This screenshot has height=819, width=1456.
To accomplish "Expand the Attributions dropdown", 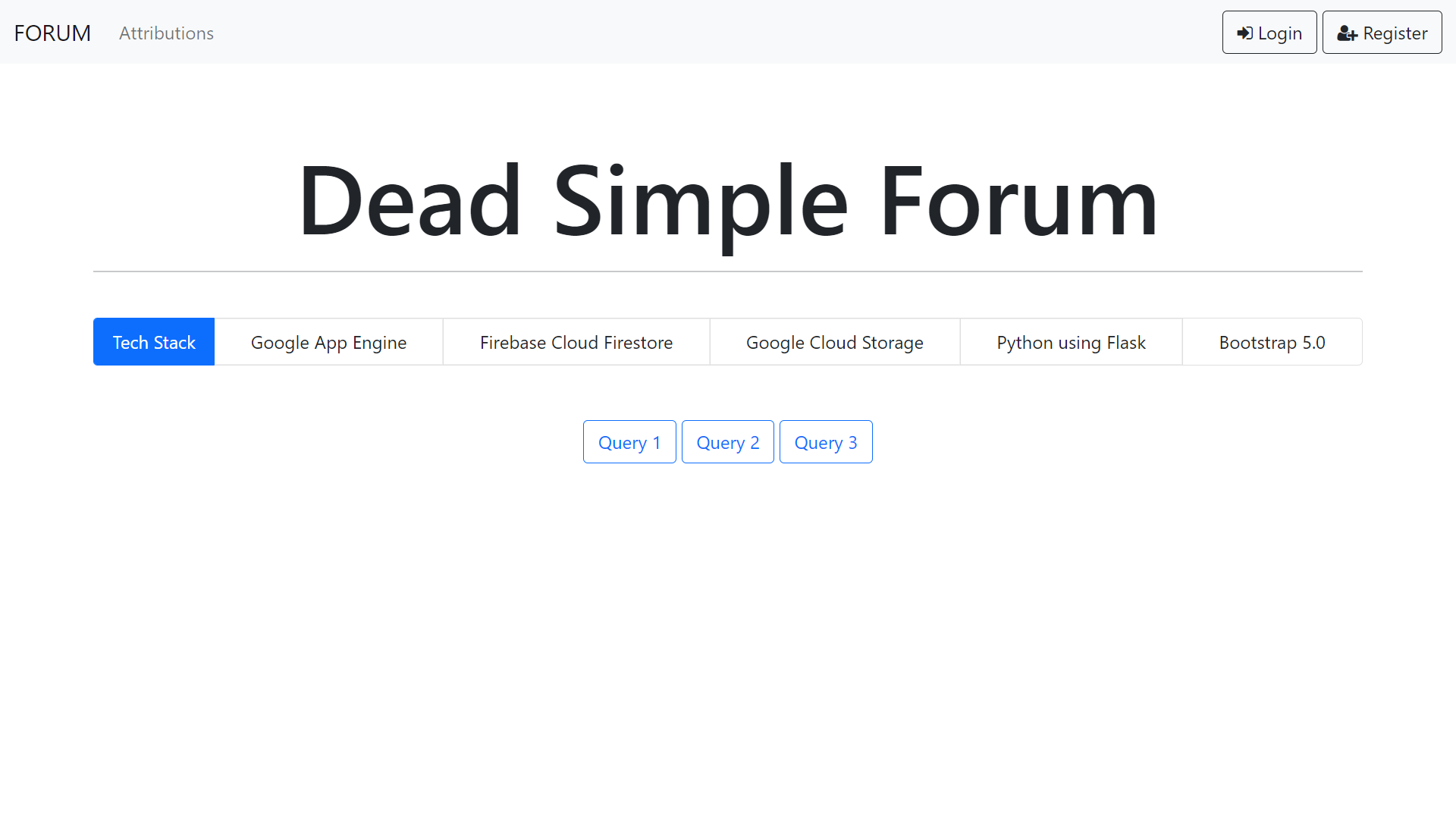I will 166,32.
